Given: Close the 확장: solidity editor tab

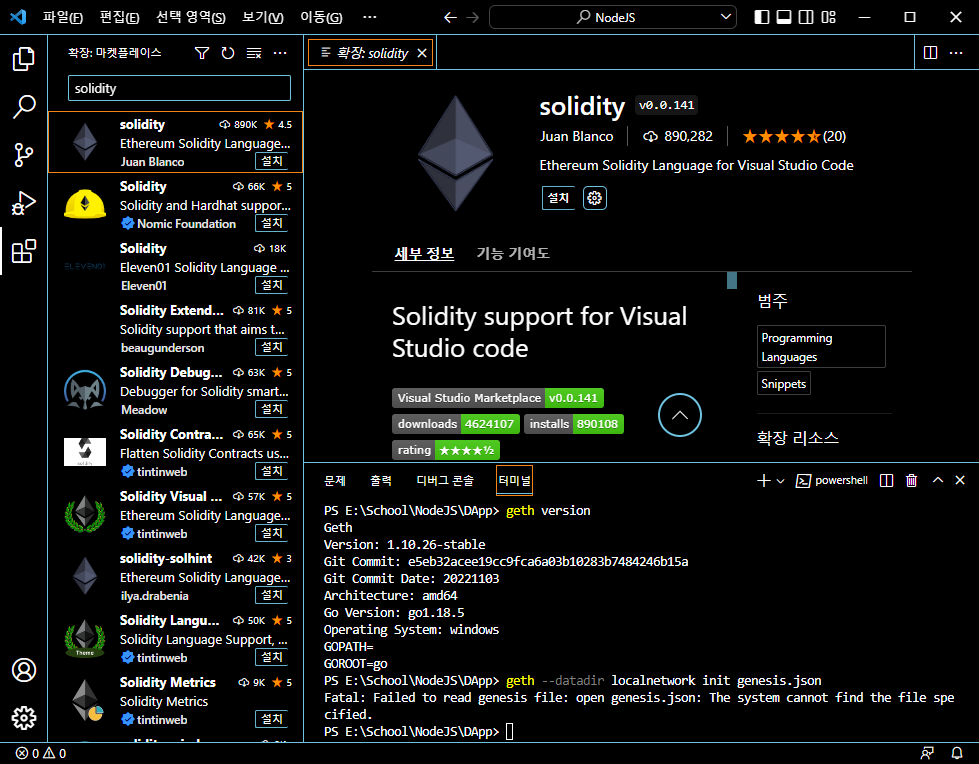Looking at the screenshot, I should coord(422,53).
